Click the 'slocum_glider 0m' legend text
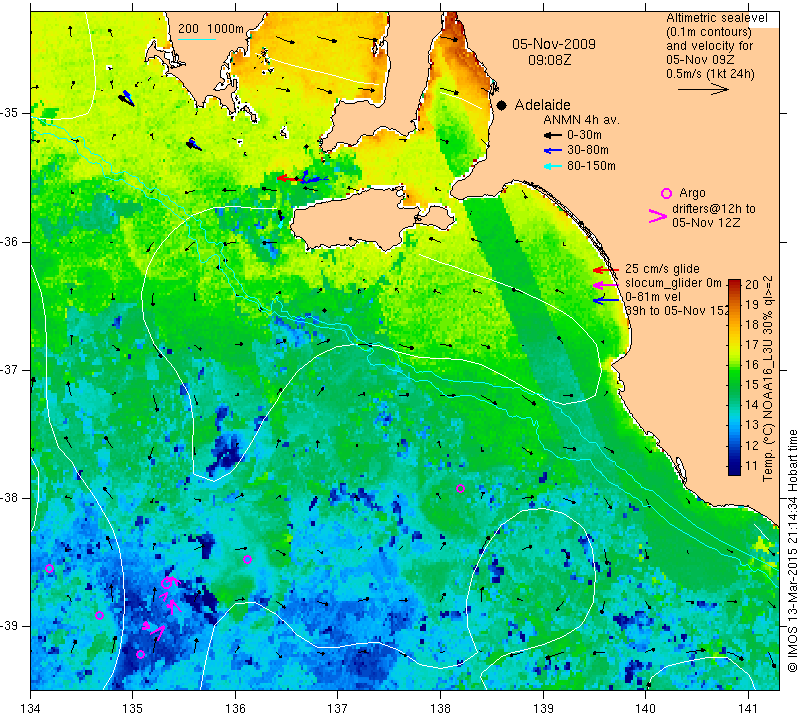 [673, 283]
